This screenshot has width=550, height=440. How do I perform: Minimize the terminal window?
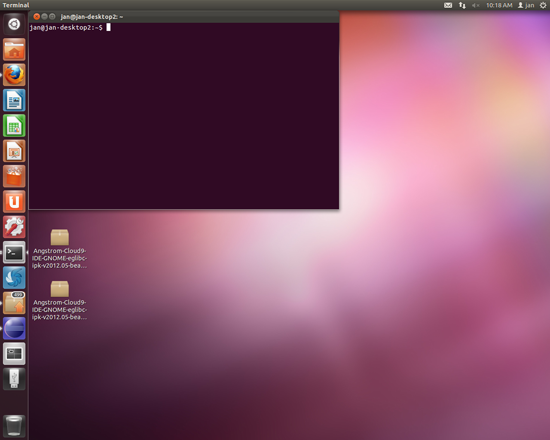pyautogui.click(x=45, y=16)
